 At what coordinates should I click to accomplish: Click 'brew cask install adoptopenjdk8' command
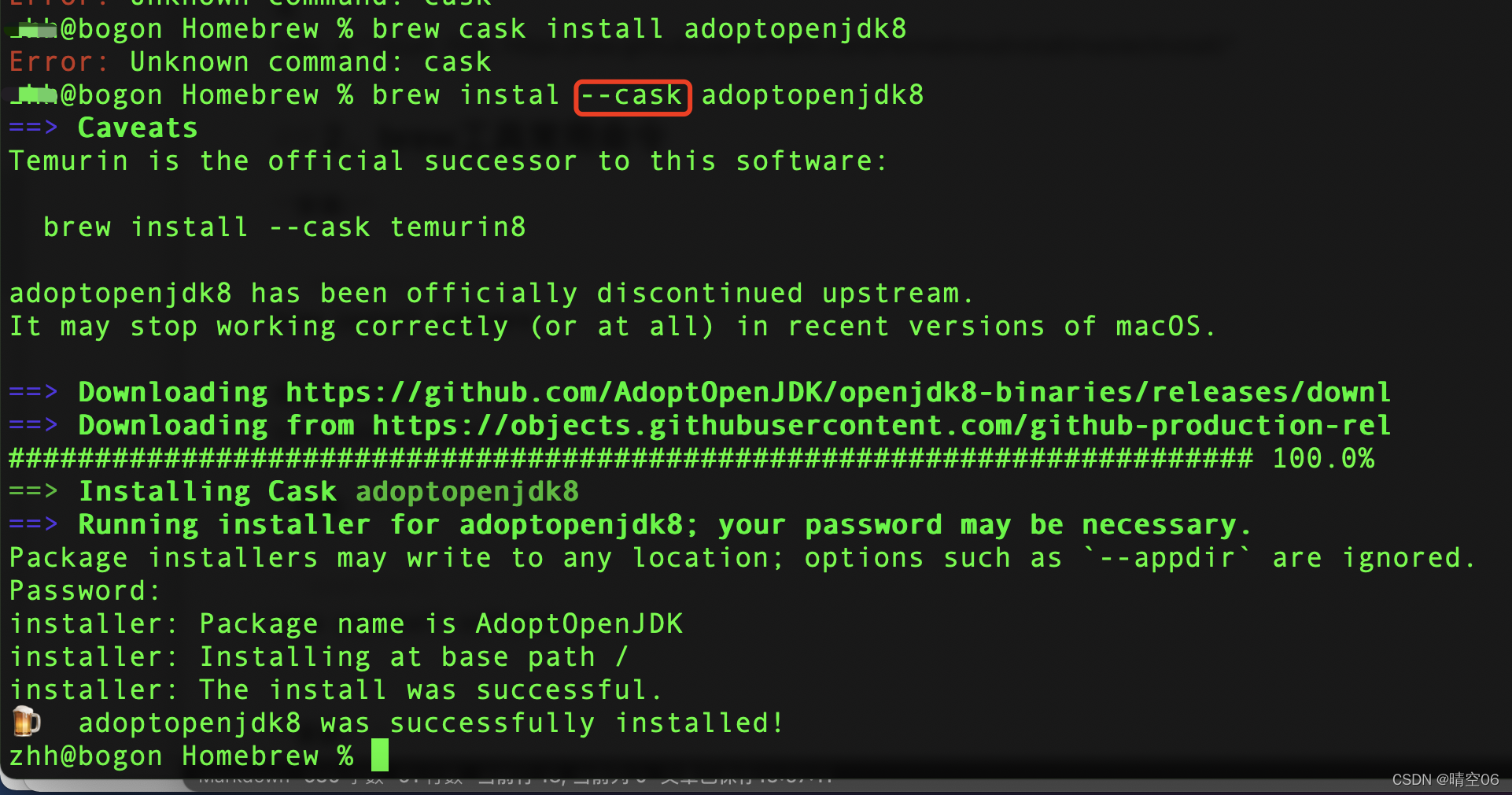pyautogui.click(x=639, y=29)
